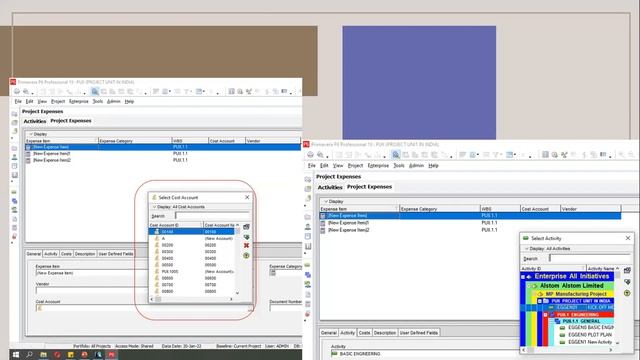Click the print icon in left window toolbar
The image size is (640, 360).
[17, 91]
